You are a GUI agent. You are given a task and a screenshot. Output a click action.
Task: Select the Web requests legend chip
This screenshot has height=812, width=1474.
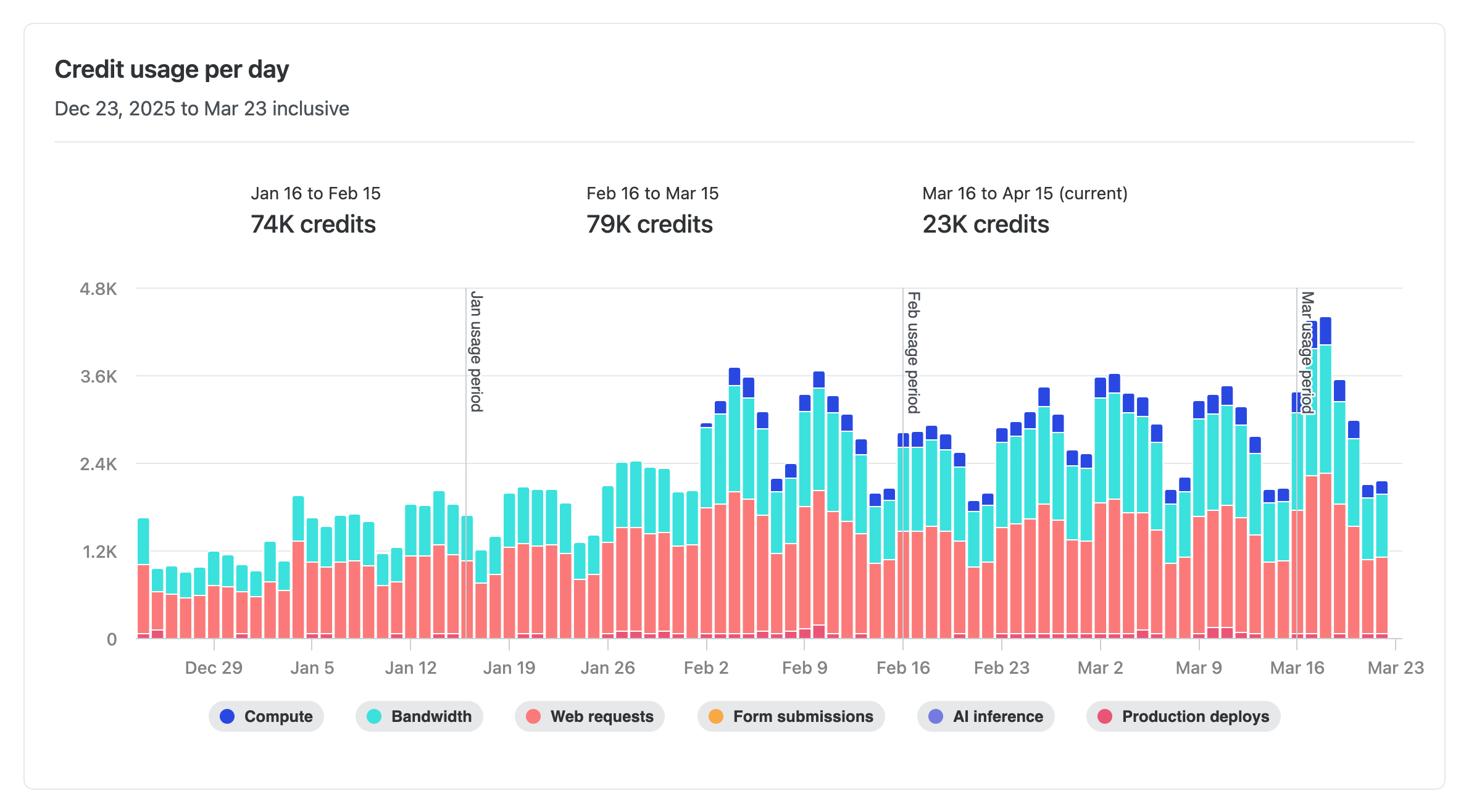click(x=589, y=716)
